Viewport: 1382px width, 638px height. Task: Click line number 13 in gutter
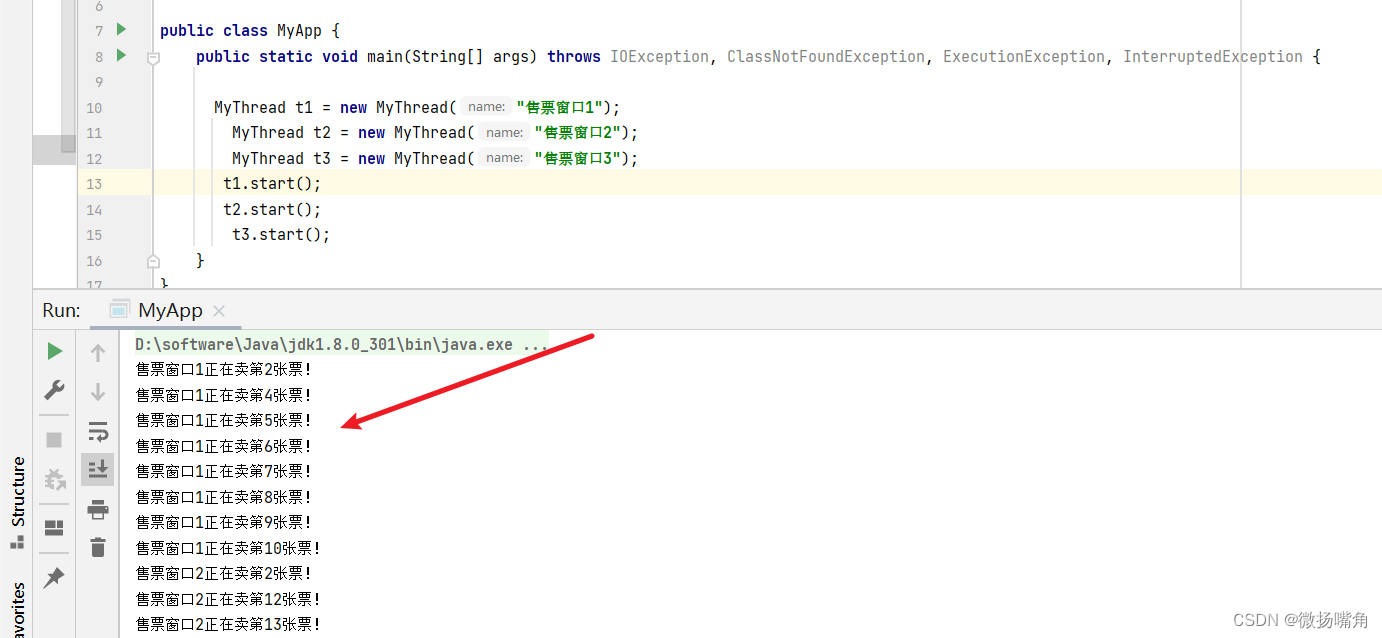(x=94, y=184)
